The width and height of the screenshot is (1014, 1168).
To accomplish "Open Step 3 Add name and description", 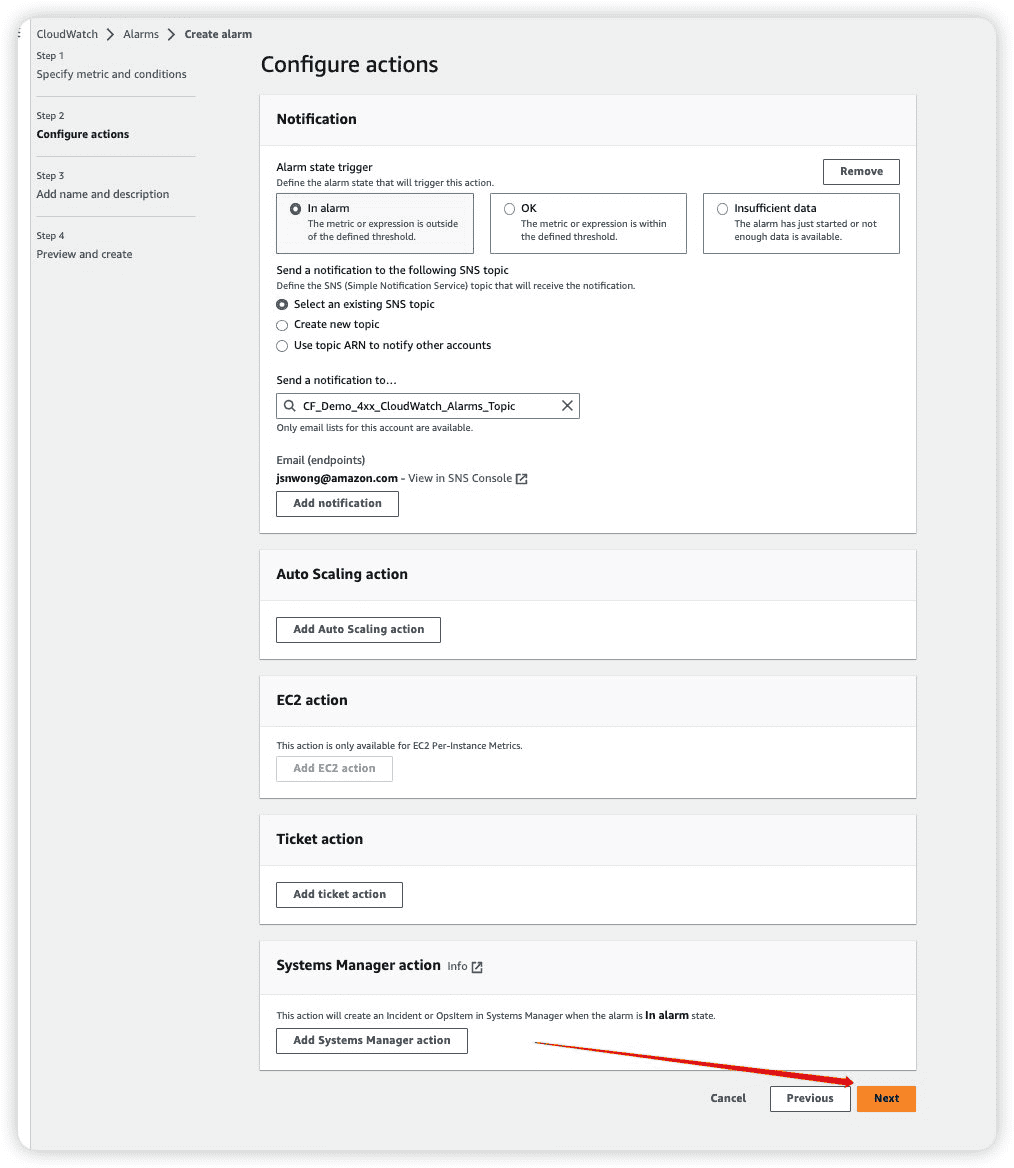I will pos(103,194).
